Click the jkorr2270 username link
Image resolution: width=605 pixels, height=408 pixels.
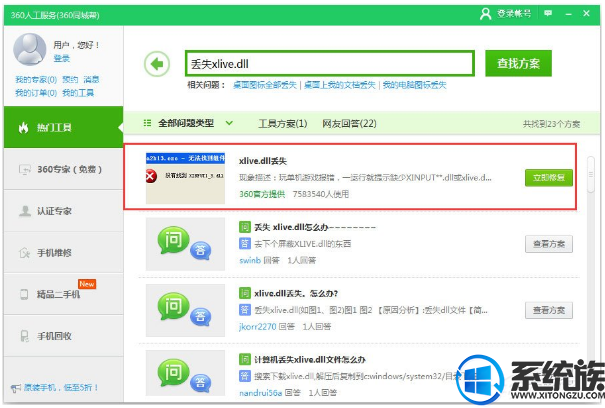click(x=257, y=327)
